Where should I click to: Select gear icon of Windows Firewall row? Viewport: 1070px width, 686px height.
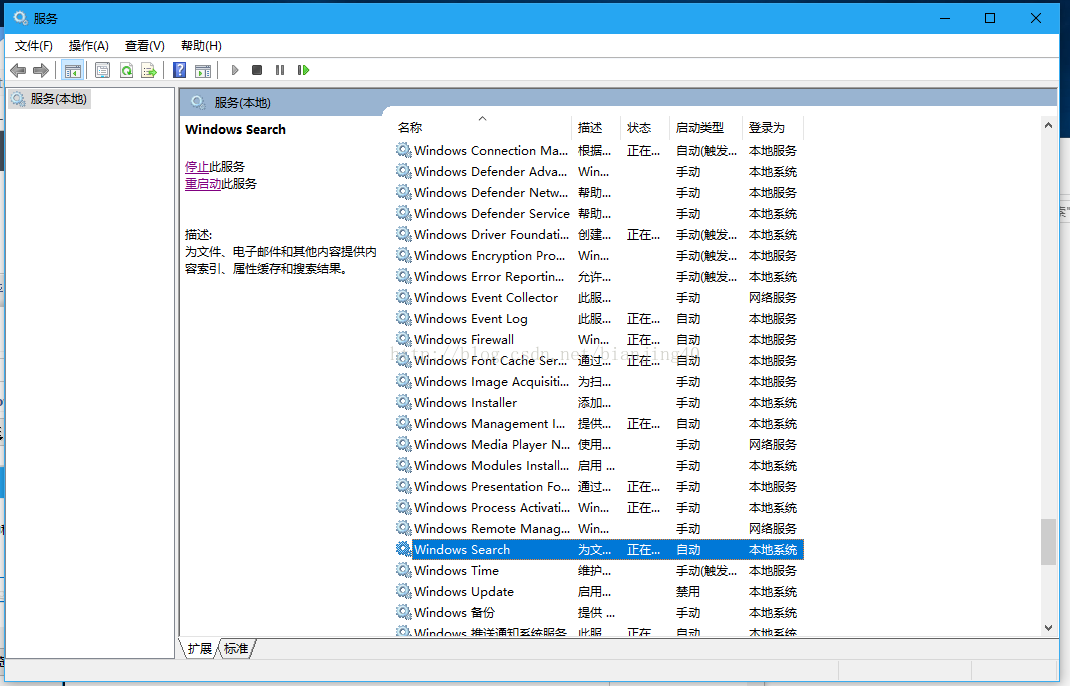pyautogui.click(x=404, y=339)
